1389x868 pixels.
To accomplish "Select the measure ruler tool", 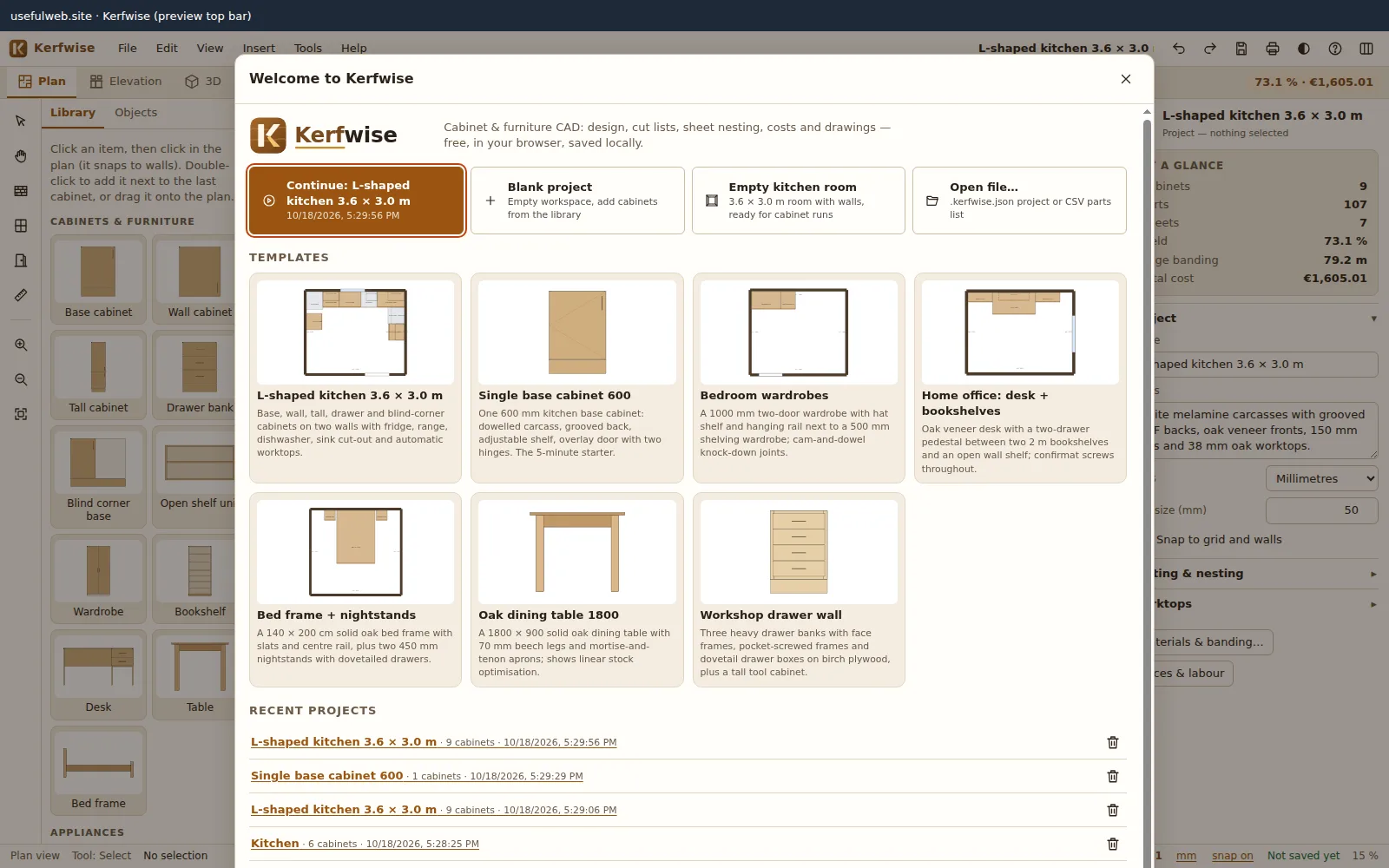I will pos(21,295).
